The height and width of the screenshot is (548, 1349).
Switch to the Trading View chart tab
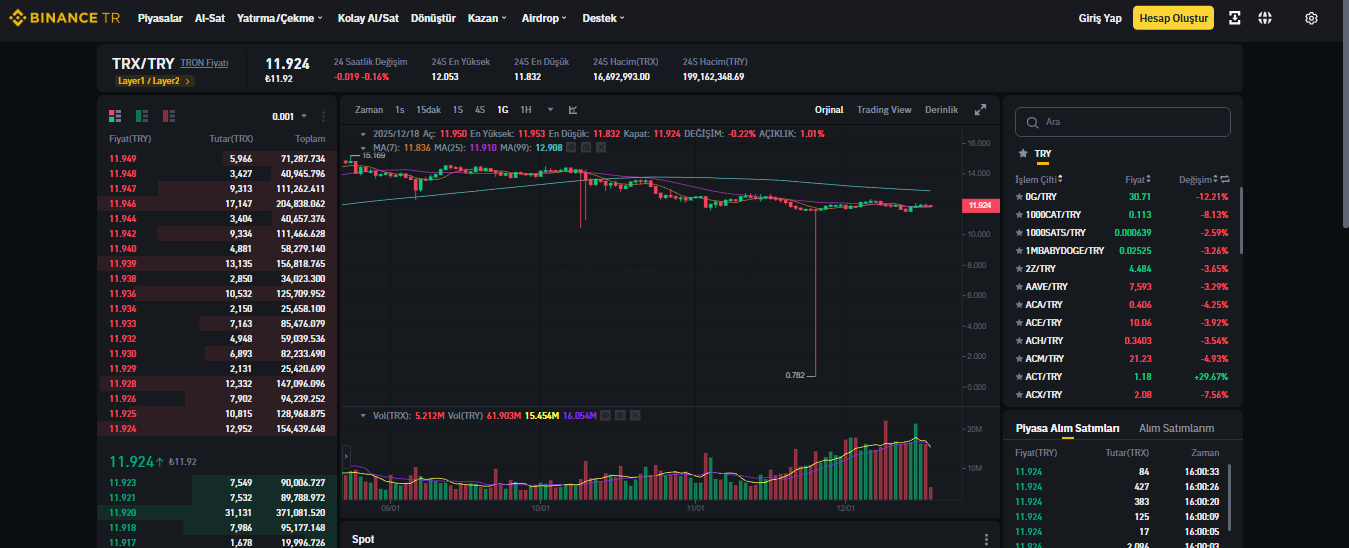(x=884, y=110)
